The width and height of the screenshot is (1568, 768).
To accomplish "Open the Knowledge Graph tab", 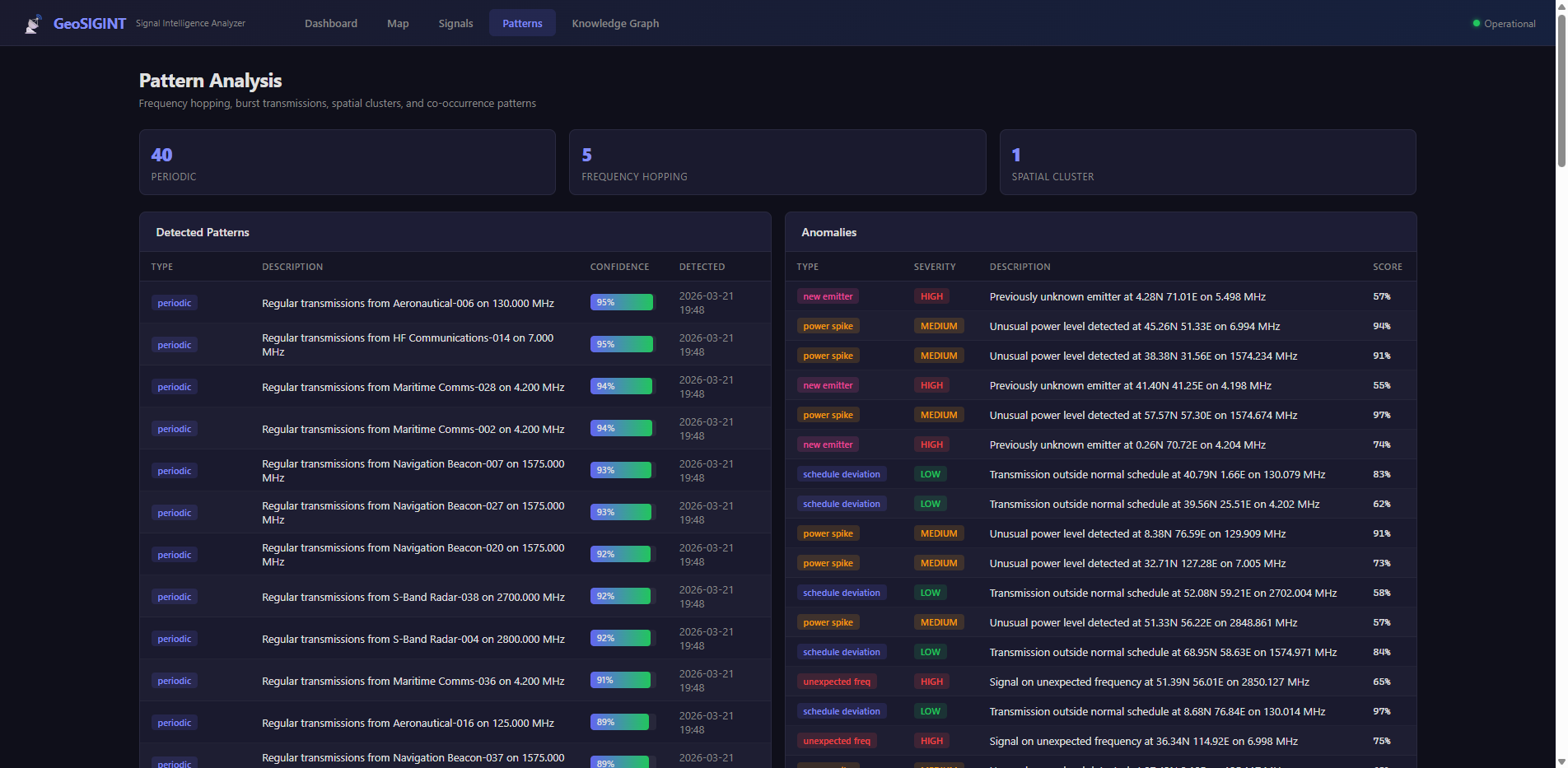I will (615, 24).
